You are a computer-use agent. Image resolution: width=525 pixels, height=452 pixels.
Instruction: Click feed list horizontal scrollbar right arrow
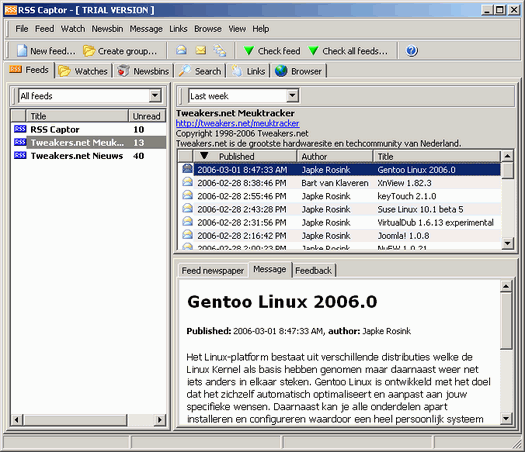click(x=160, y=420)
